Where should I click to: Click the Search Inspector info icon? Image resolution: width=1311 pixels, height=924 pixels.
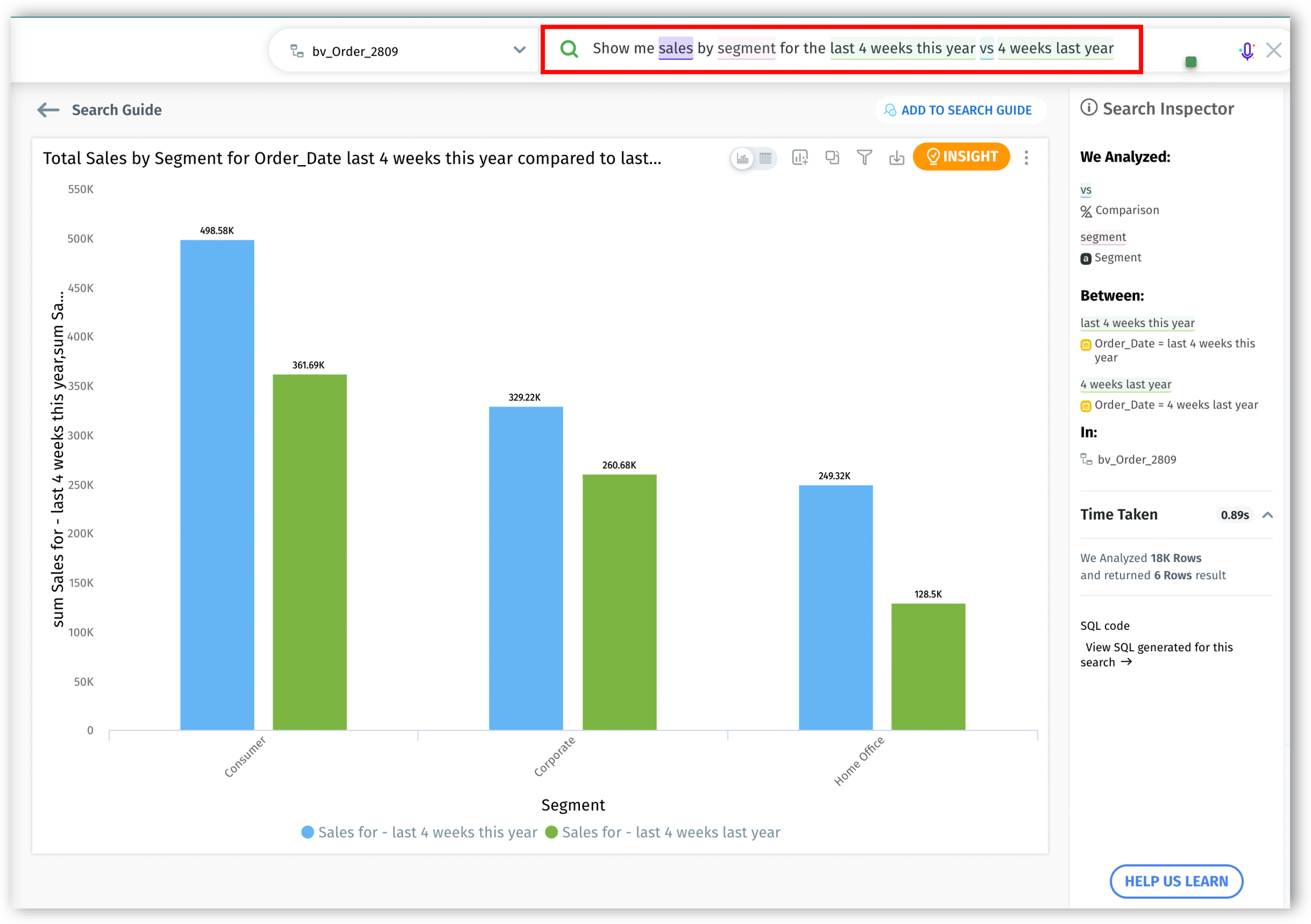pos(1089,108)
